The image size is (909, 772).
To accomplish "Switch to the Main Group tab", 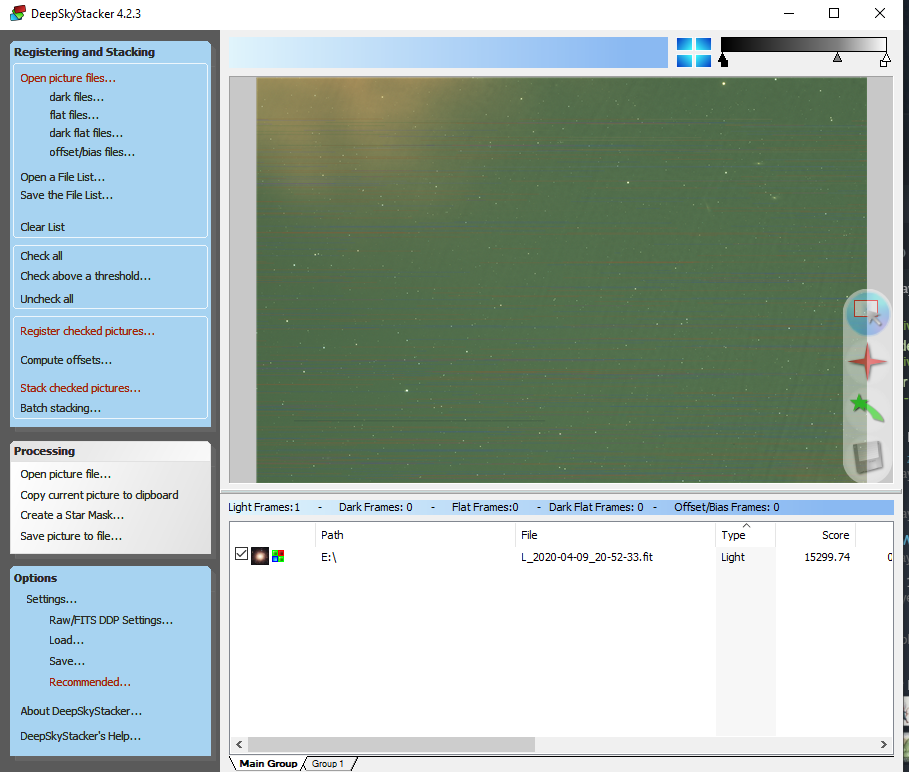I will 268,763.
